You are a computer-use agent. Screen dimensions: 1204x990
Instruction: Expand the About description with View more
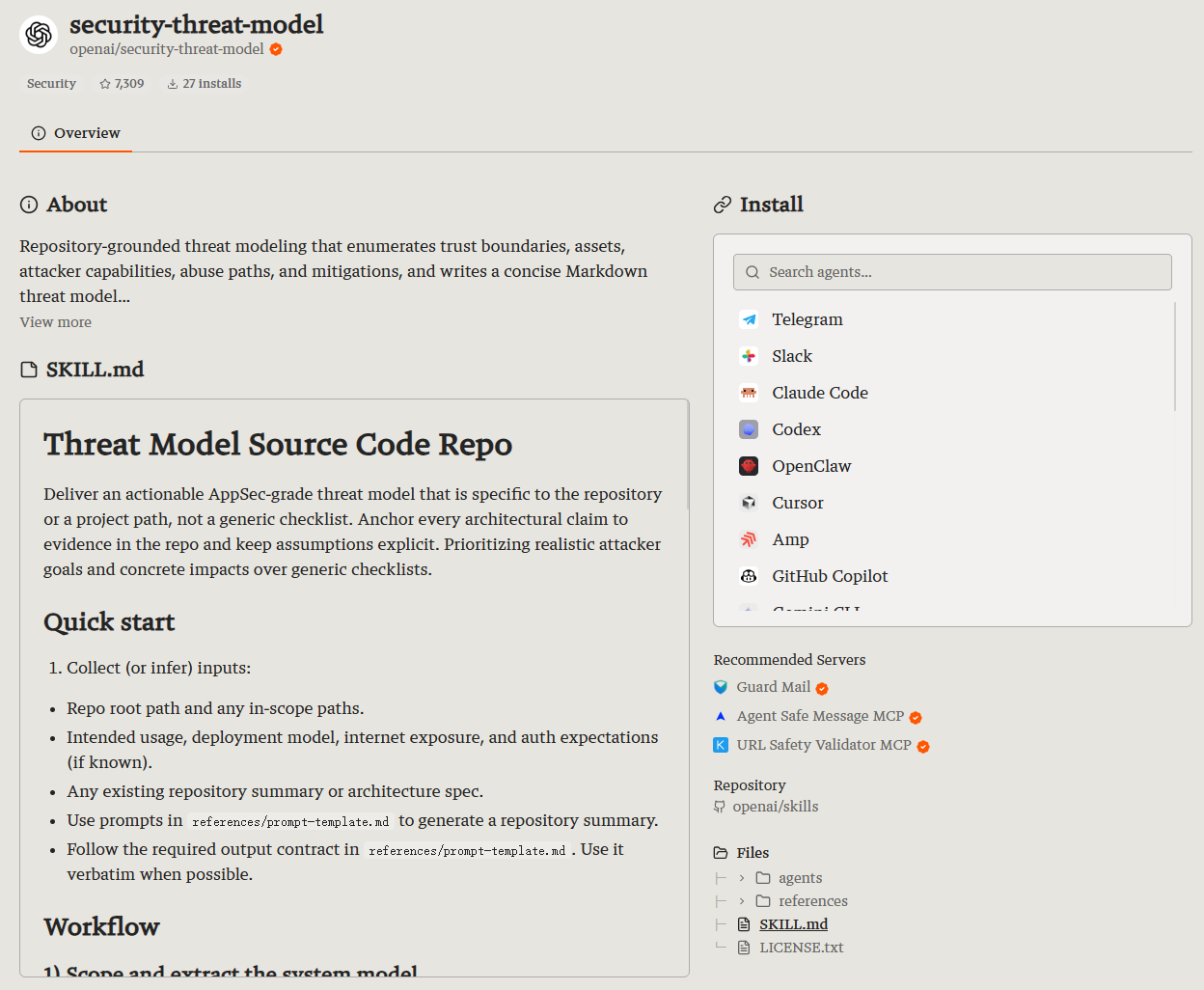pyautogui.click(x=56, y=322)
